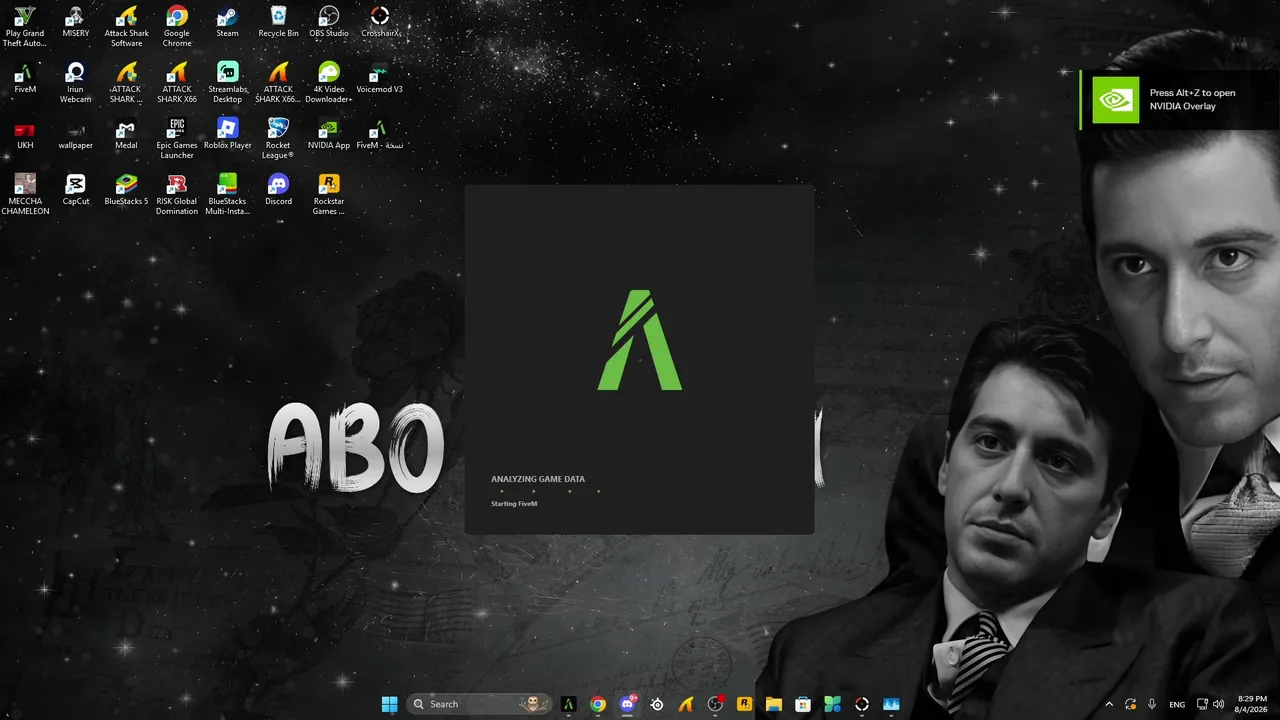The image size is (1280, 720).
Task: Open the BlueStacks Multi-Instance shortcut
Action: [228, 195]
